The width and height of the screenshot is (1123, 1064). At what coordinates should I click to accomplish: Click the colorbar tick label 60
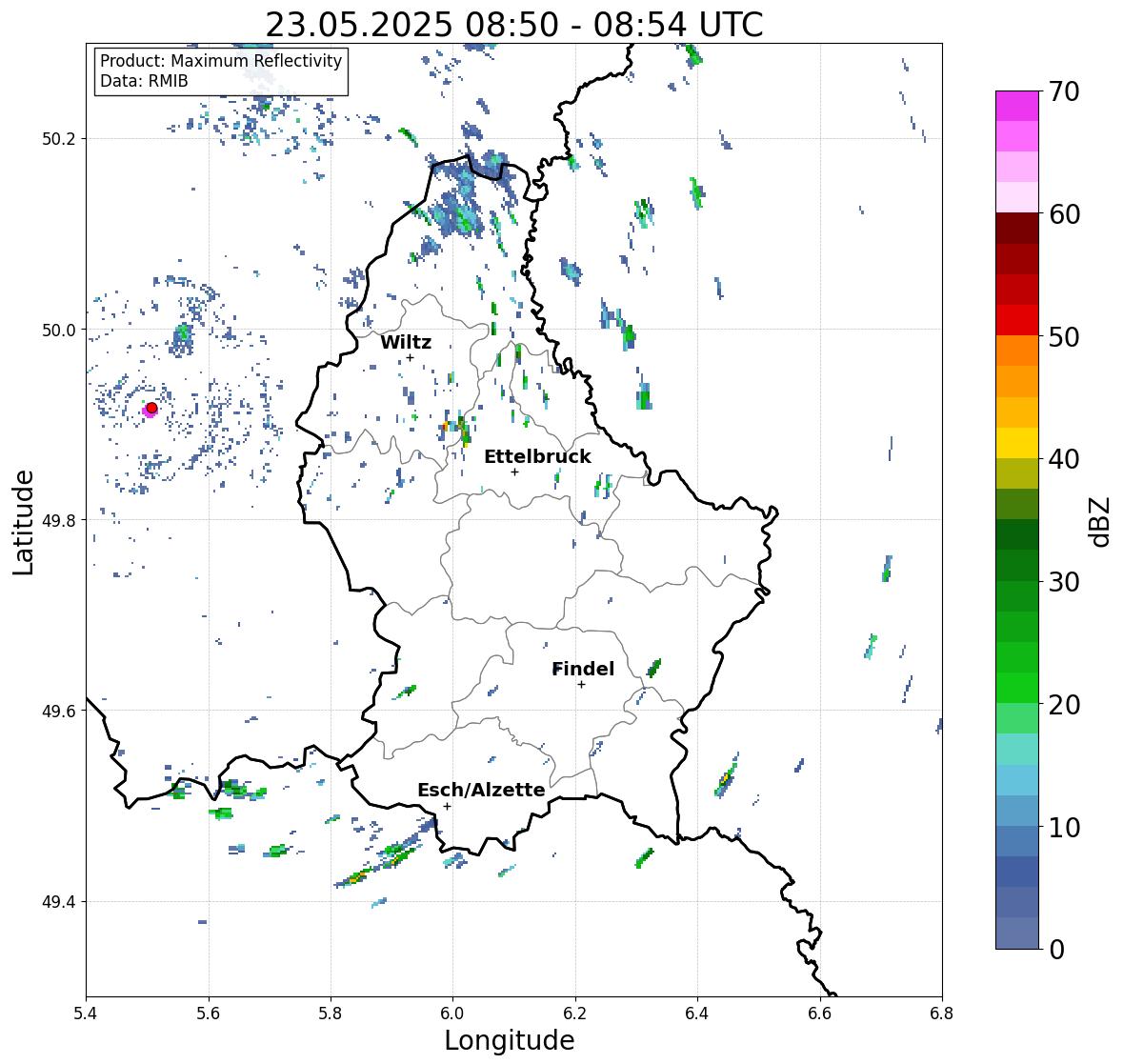coord(1064,214)
